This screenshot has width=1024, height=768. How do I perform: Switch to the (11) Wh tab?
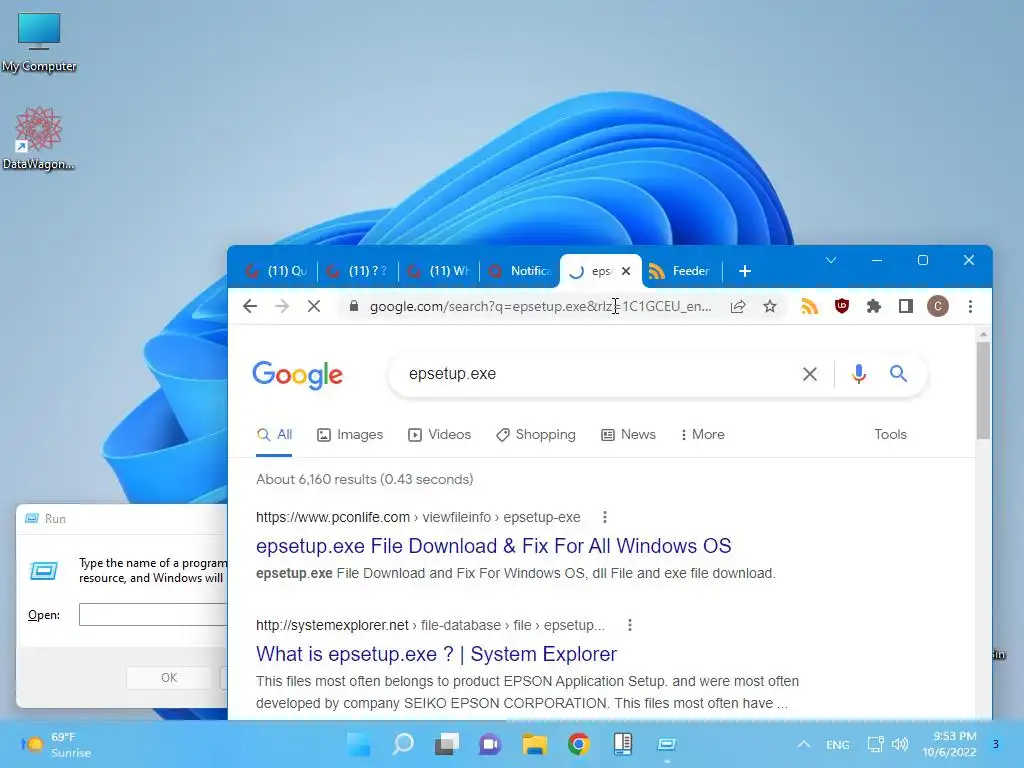439,271
